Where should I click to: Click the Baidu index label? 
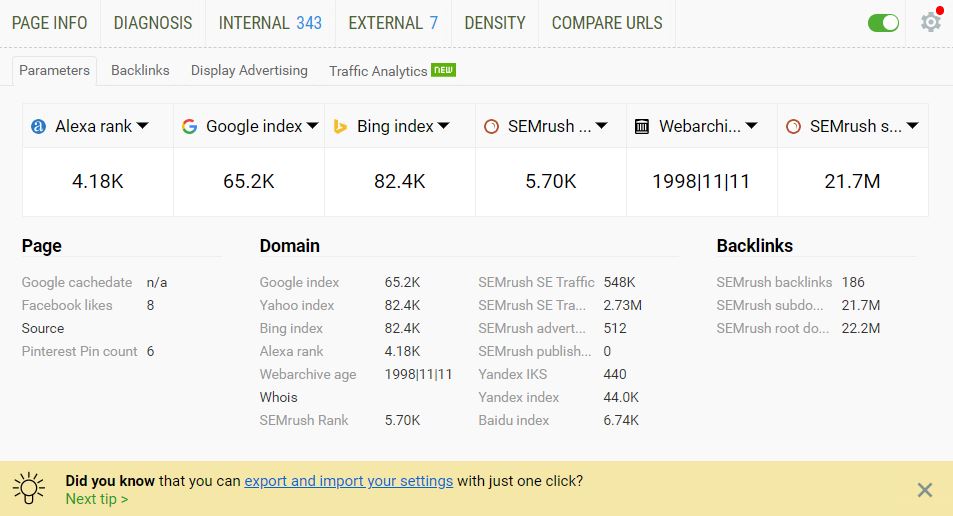(514, 420)
